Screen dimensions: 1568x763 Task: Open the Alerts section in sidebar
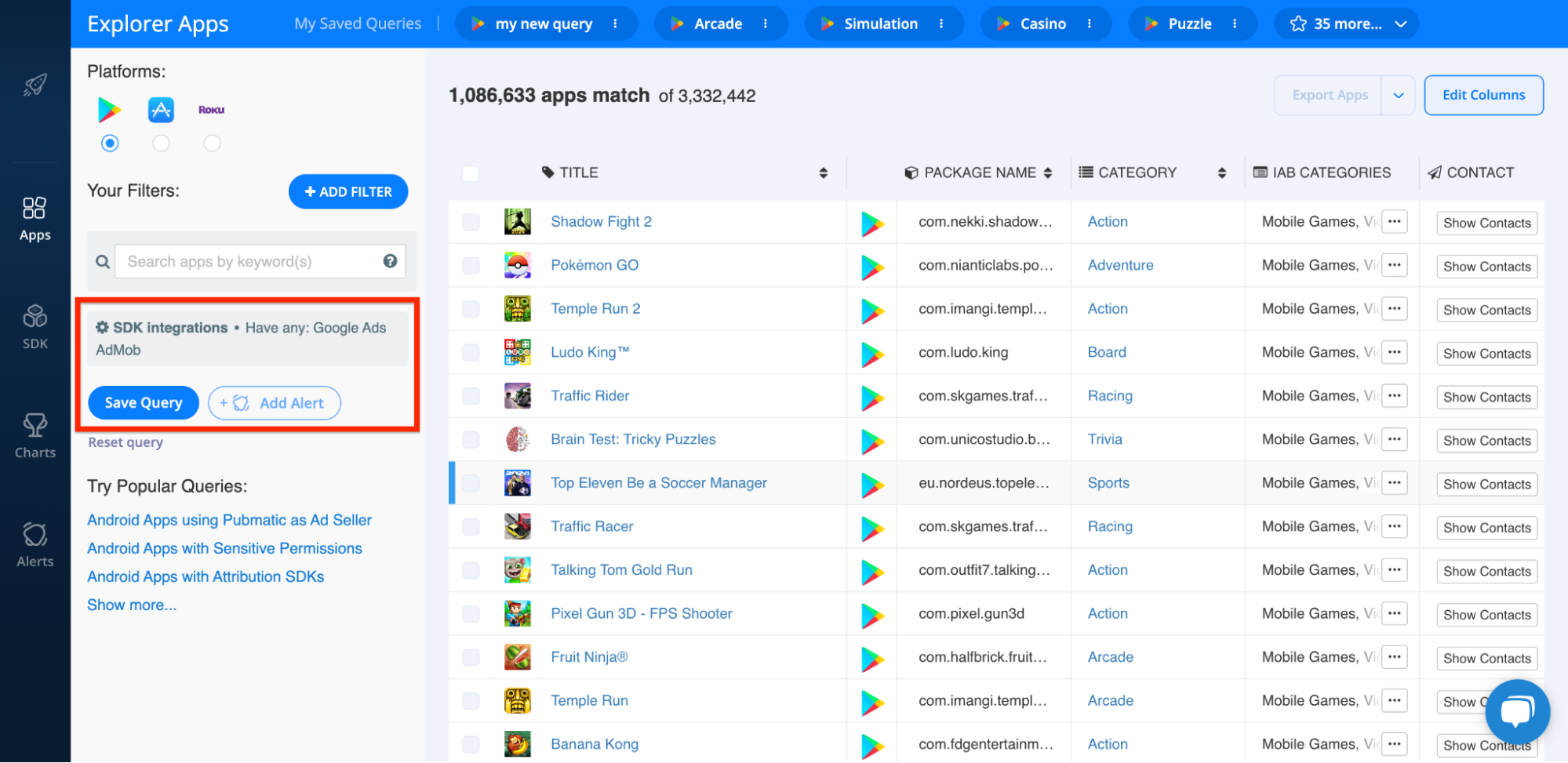click(x=35, y=545)
